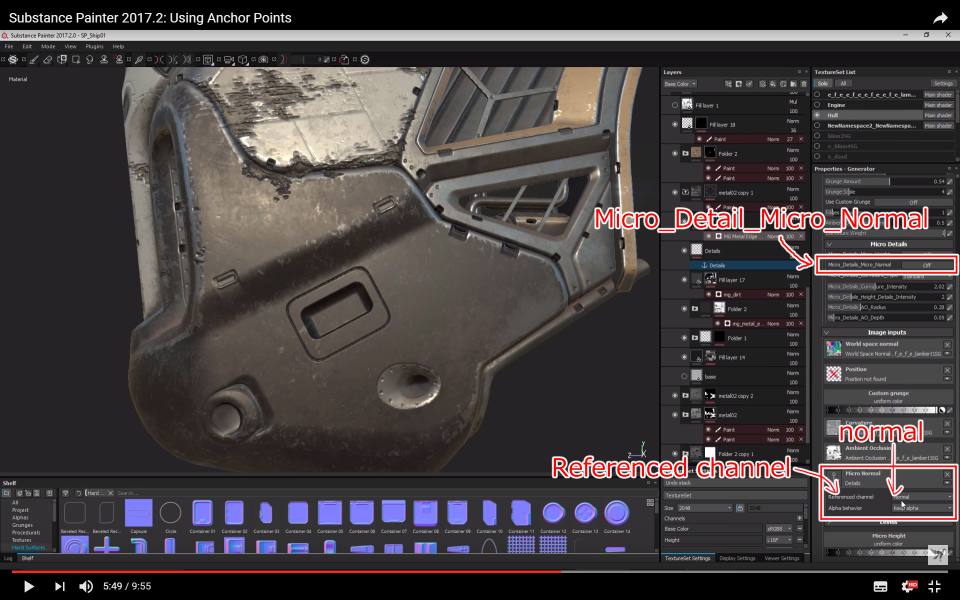Viewport: 960px width, 600px height.
Task: Select the Smudge tool in toolbar
Action: pos(90,59)
